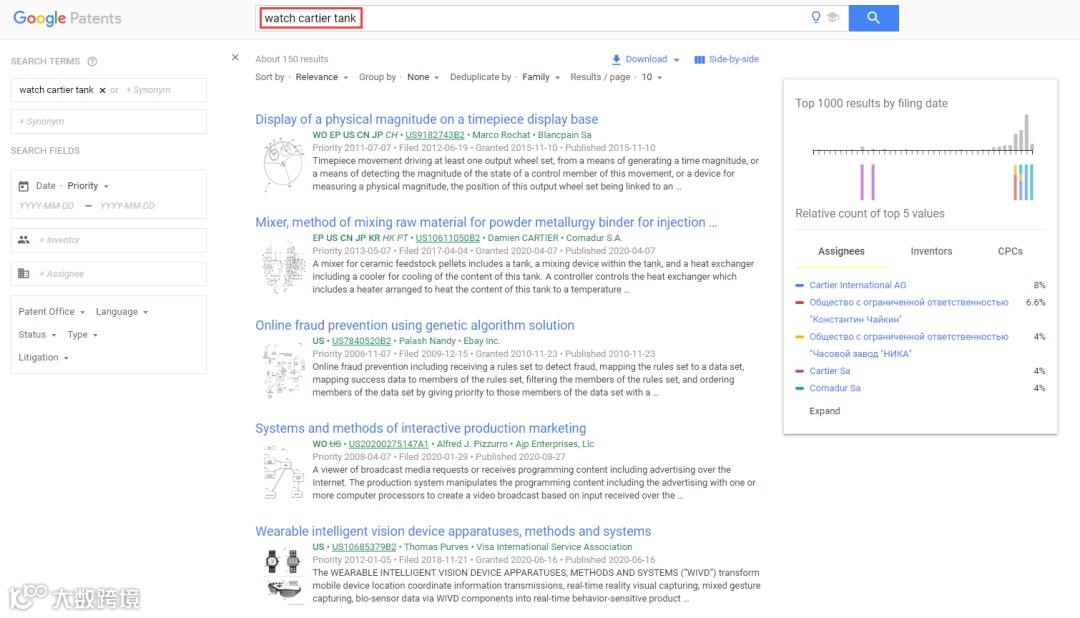Open thumbnail of timepiece display patent
This screenshot has width=1080, height=618.
point(282,164)
